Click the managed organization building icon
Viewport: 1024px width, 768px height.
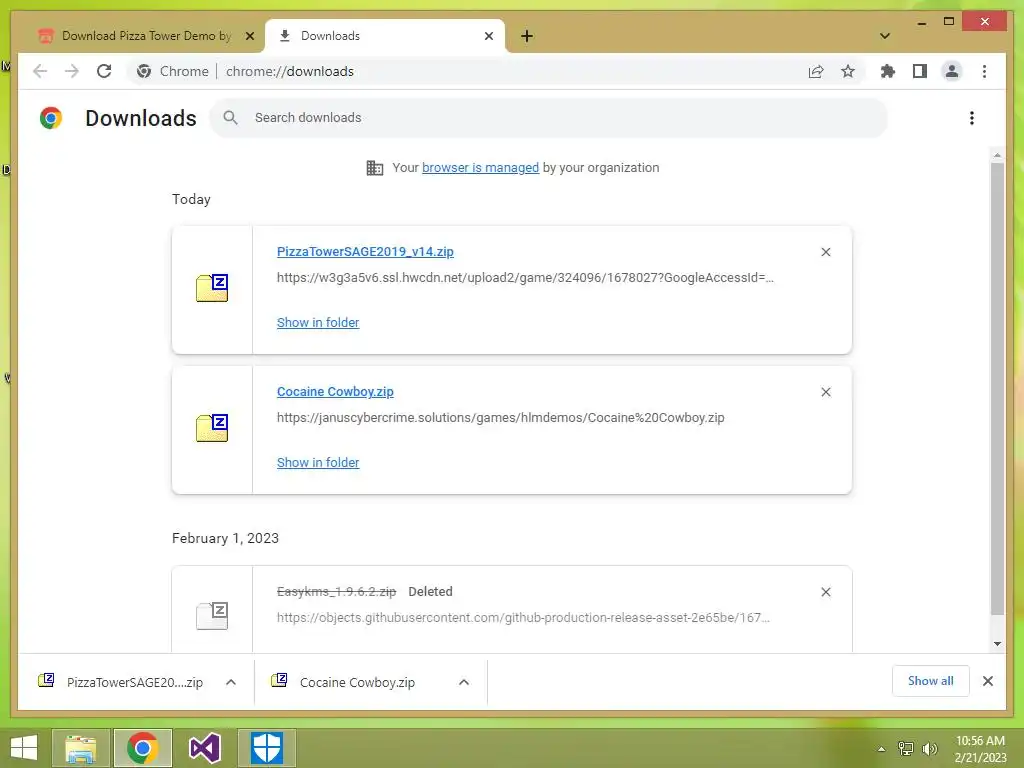375,168
